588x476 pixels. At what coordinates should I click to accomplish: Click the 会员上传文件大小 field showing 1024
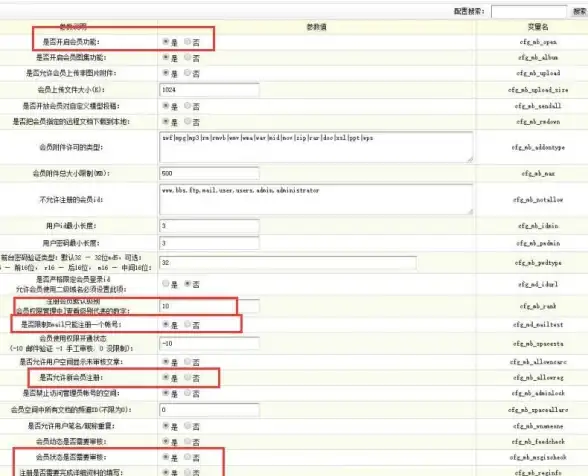click(209, 90)
